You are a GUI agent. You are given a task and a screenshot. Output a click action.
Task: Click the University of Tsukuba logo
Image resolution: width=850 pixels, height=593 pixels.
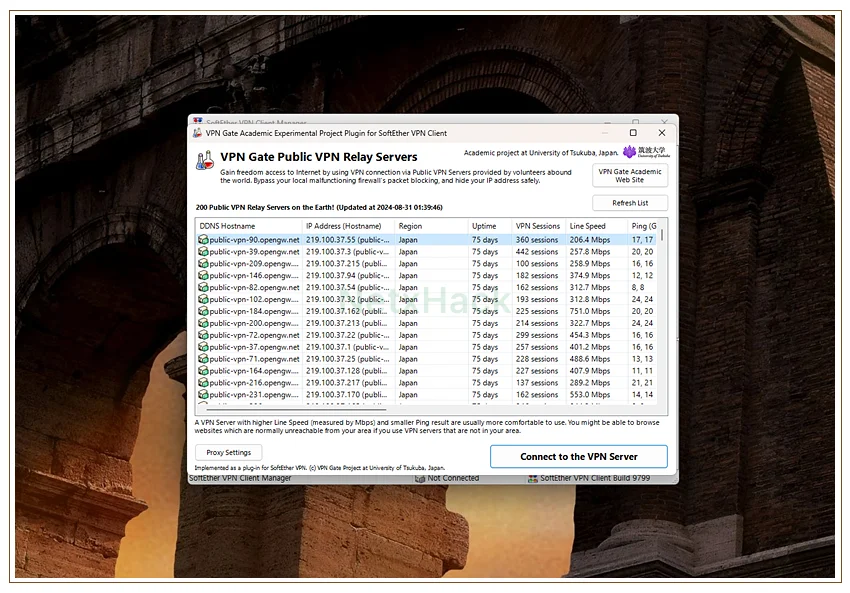pyautogui.click(x=646, y=152)
